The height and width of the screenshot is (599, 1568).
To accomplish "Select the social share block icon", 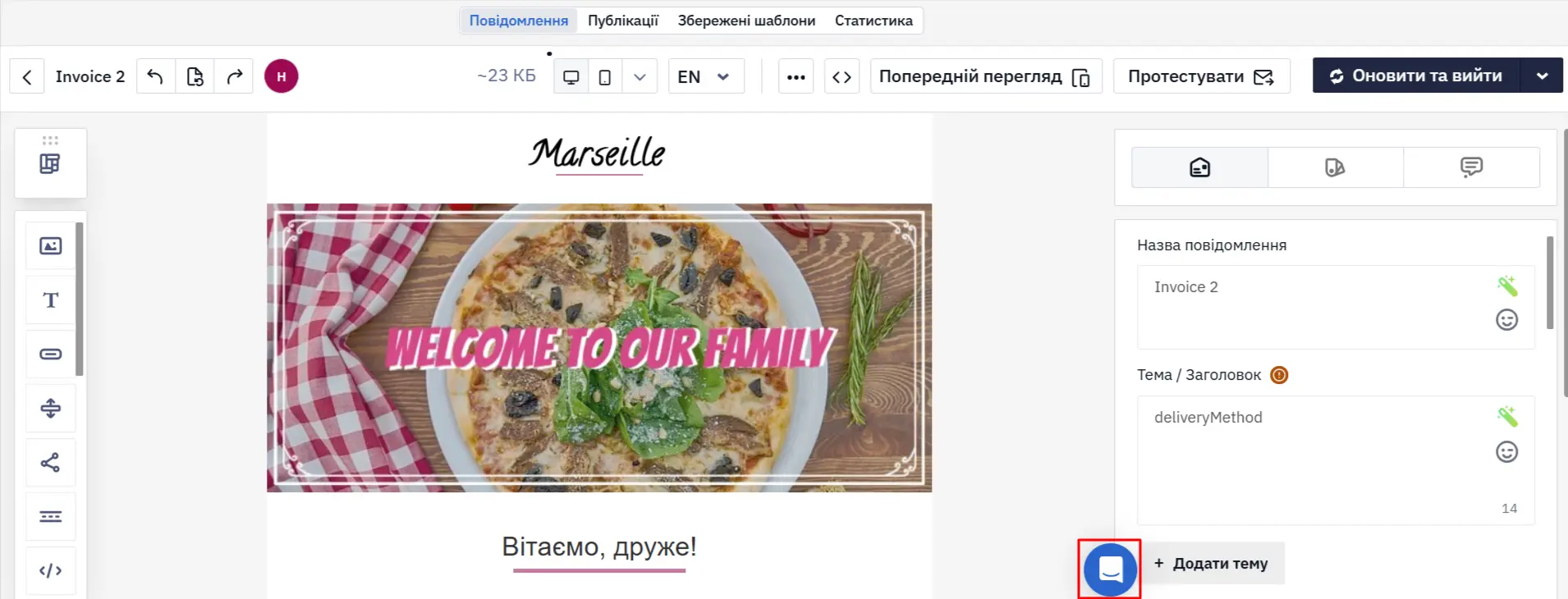I will coord(51,462).
